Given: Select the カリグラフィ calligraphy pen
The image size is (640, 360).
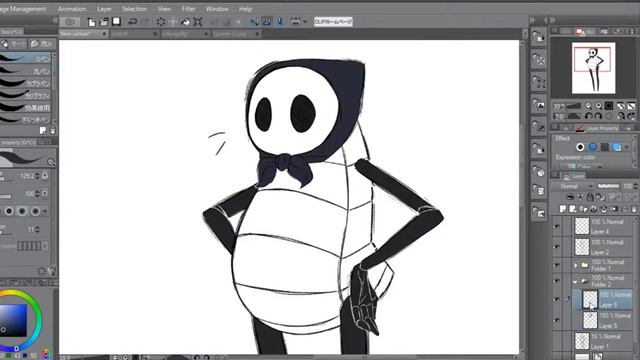Looking at the screenshot, I should [x=25, y=96].
